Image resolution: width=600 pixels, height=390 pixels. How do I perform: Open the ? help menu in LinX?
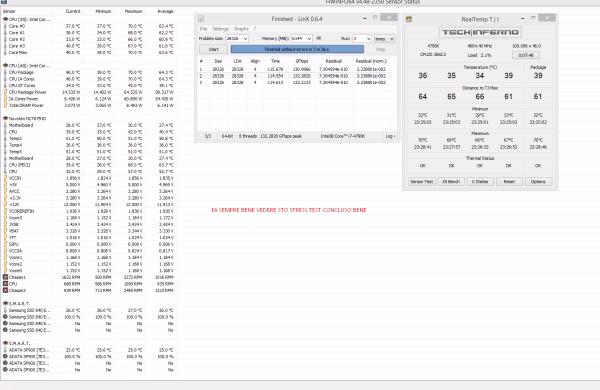point(255,29)
